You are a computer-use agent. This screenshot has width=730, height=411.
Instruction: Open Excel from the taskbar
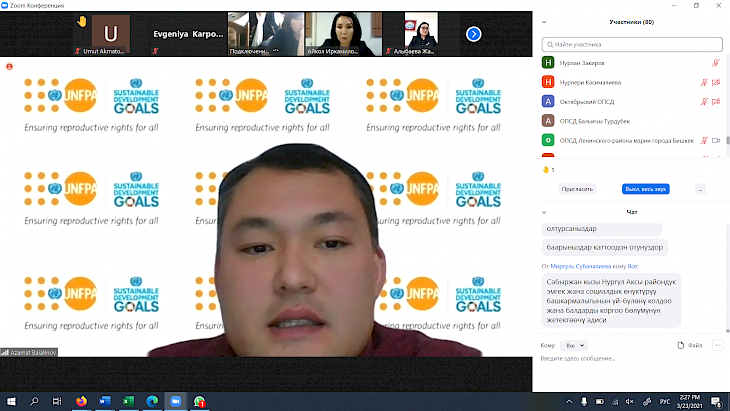[128, 401]
